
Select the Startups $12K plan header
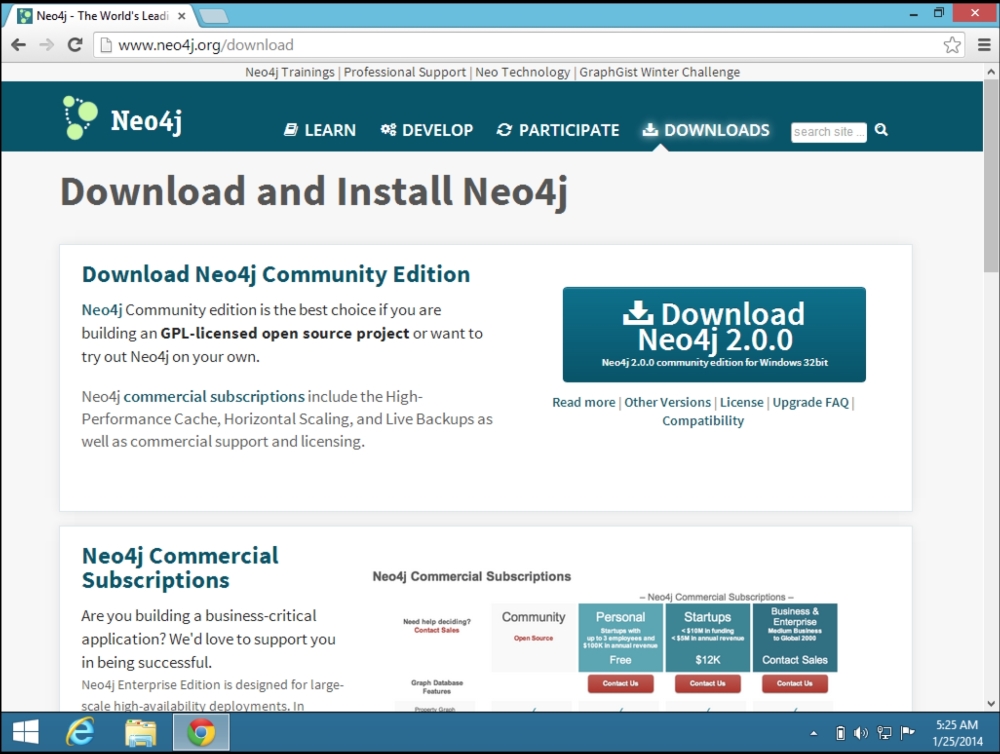pos(707,637)
